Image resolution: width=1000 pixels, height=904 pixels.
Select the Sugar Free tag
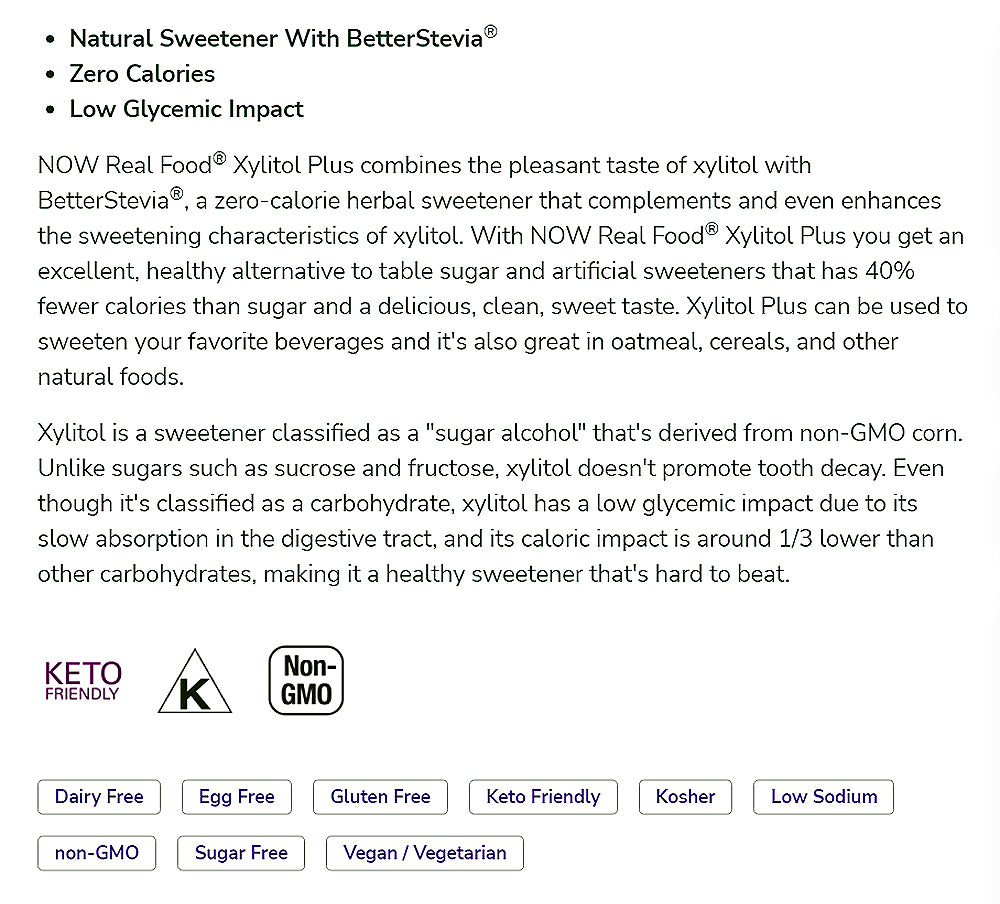click(x=241, y=853)
